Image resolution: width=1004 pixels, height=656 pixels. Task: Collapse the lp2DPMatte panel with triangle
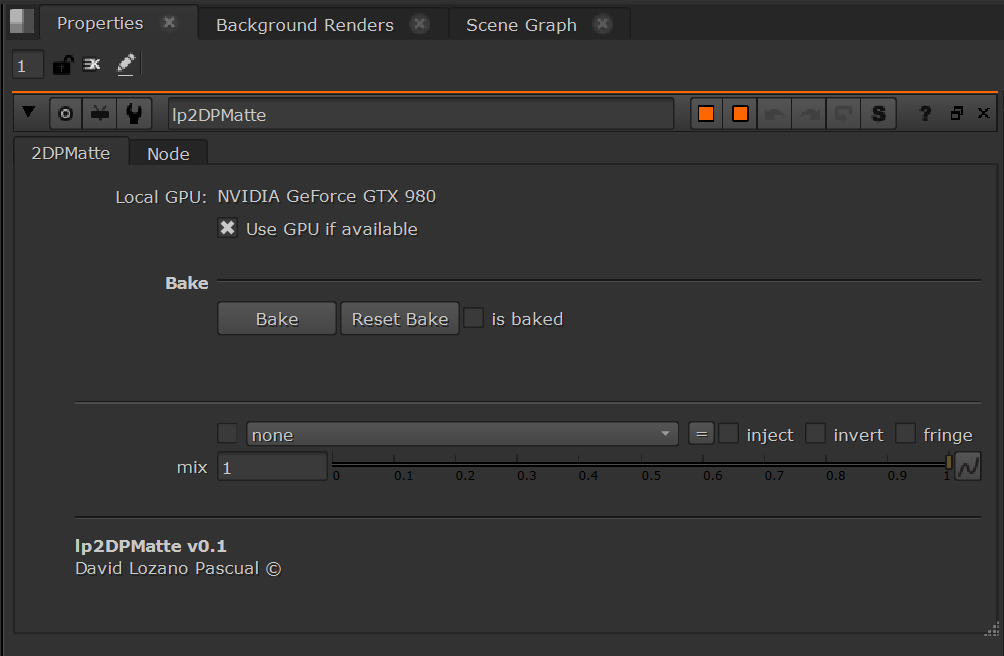point(29,113)
